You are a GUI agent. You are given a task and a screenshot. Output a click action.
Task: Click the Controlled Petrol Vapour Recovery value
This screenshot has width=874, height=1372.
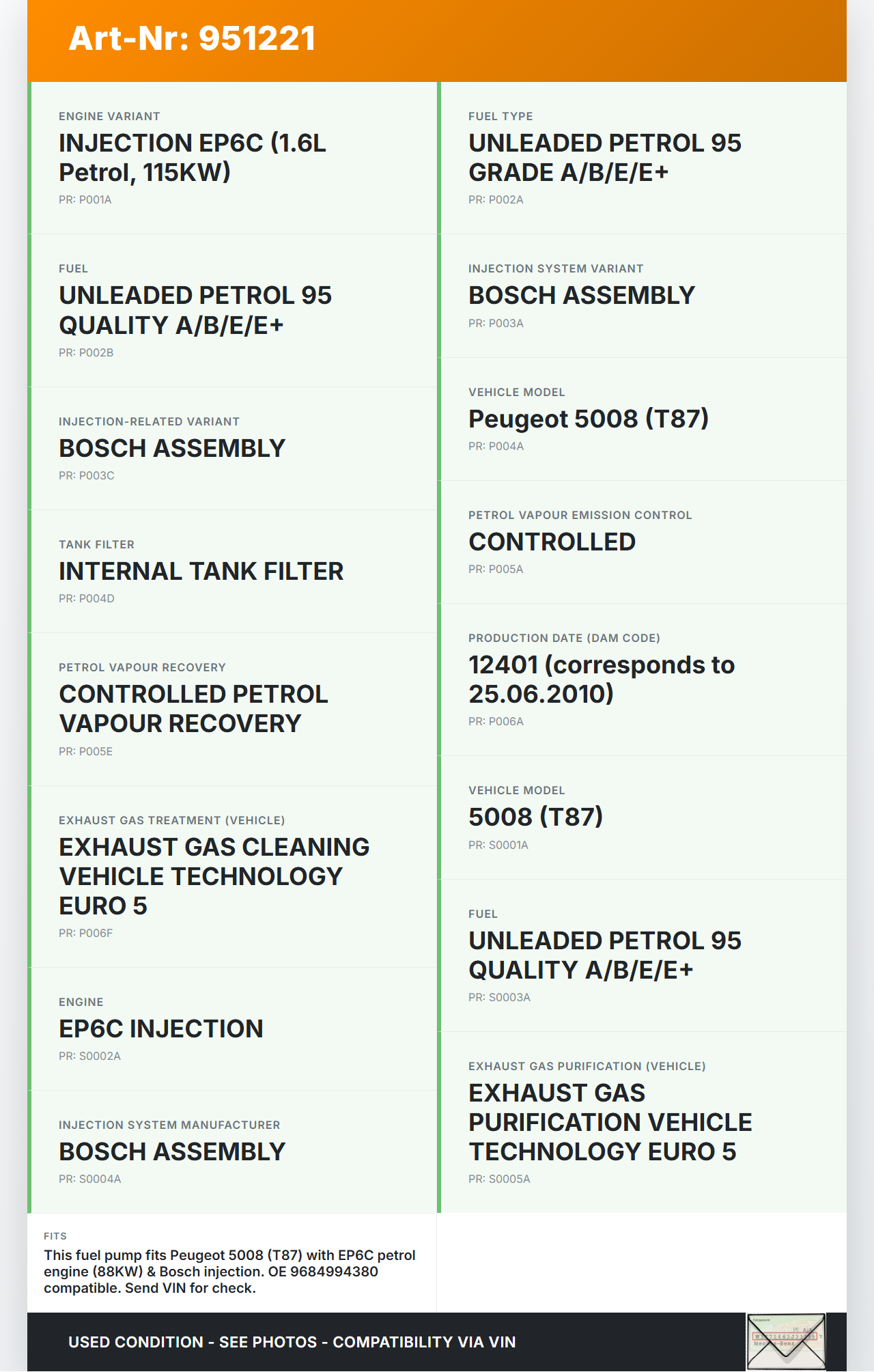click(194, 709)
